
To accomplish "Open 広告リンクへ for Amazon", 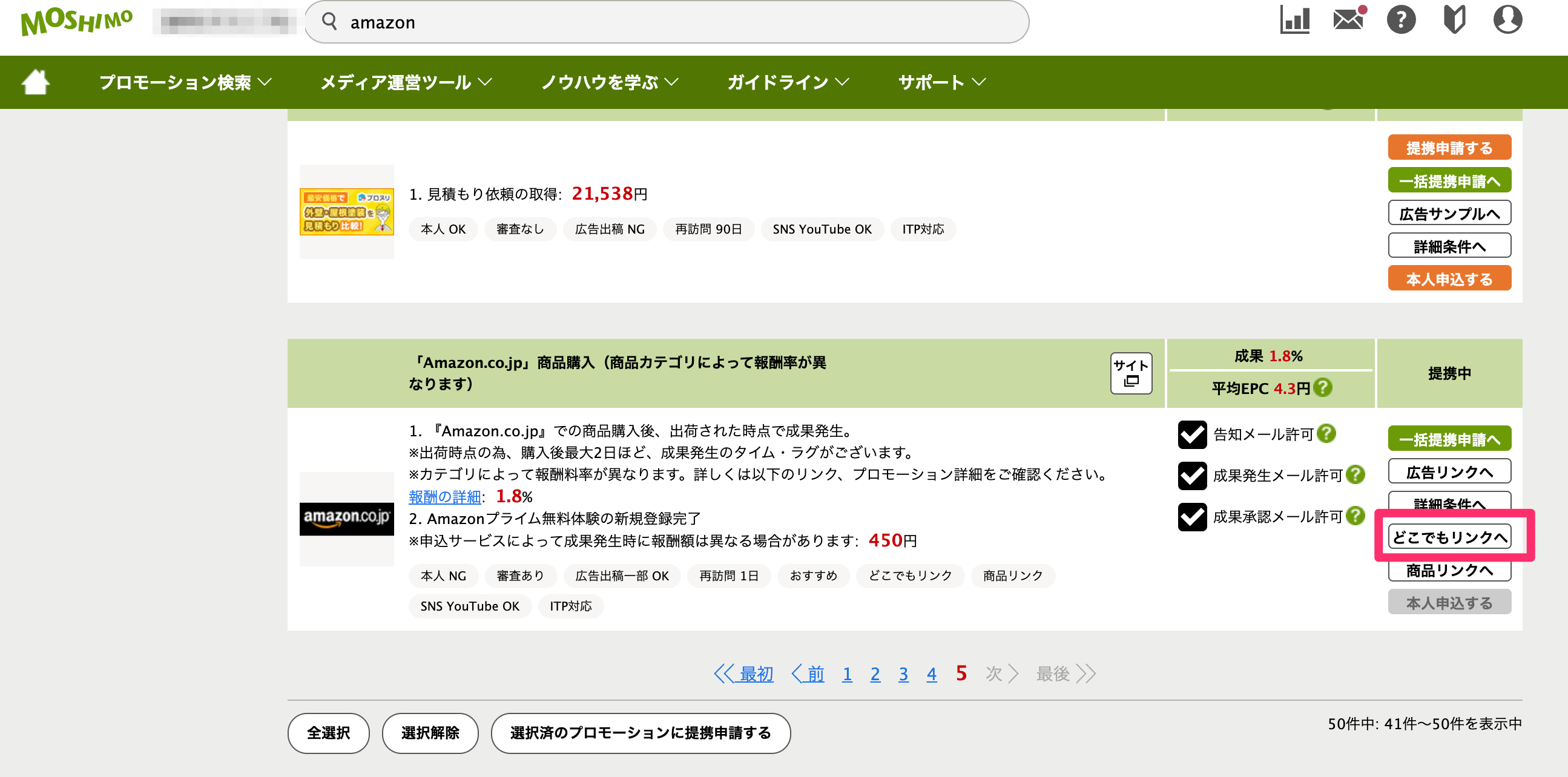I will pos(1449,472).
